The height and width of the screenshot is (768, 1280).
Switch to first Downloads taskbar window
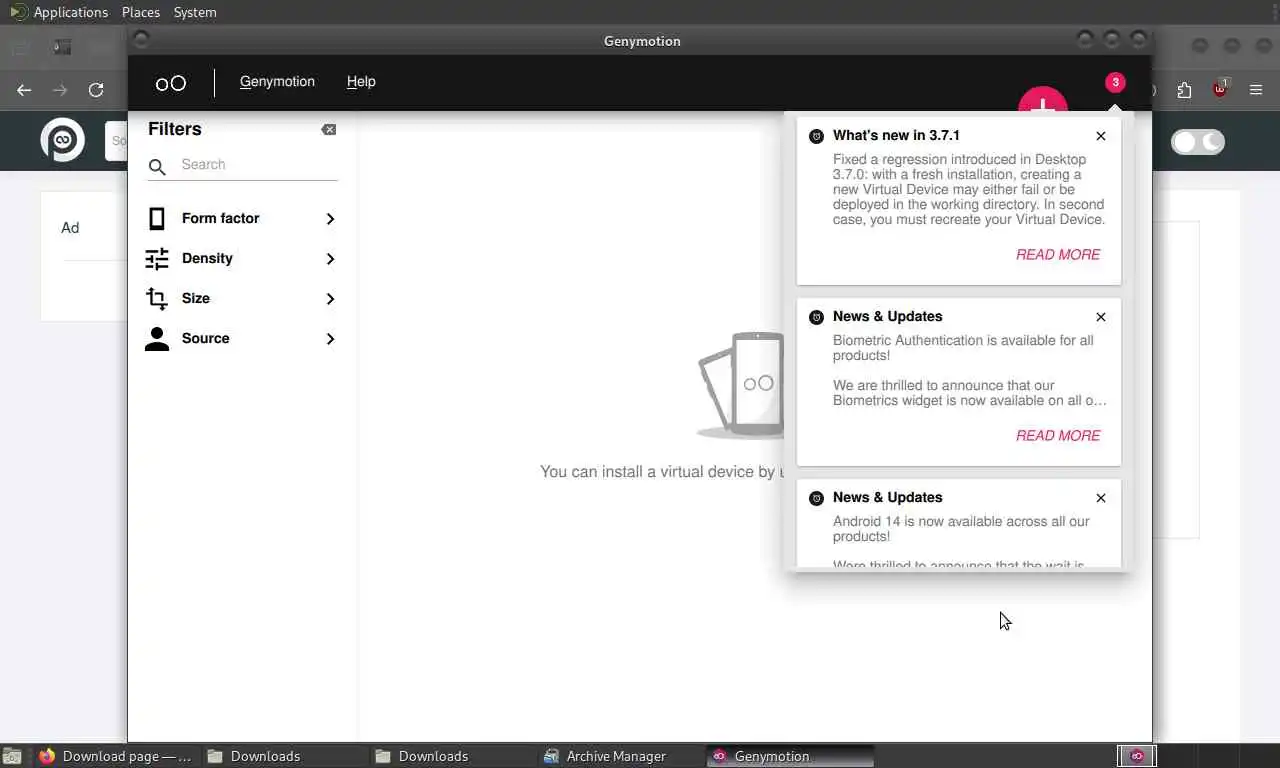pyautogui.click(x=284, y=756)
